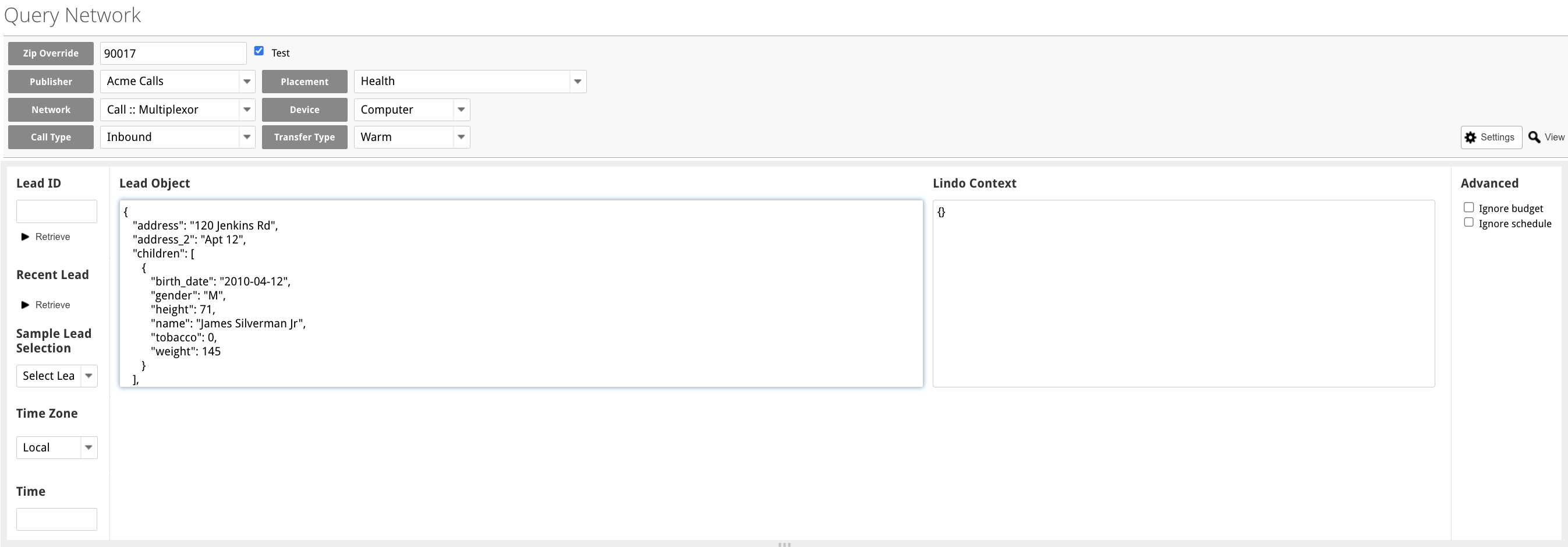1568x547 pixels.
Task: Enable Ignore budget
Action: 1468,208
